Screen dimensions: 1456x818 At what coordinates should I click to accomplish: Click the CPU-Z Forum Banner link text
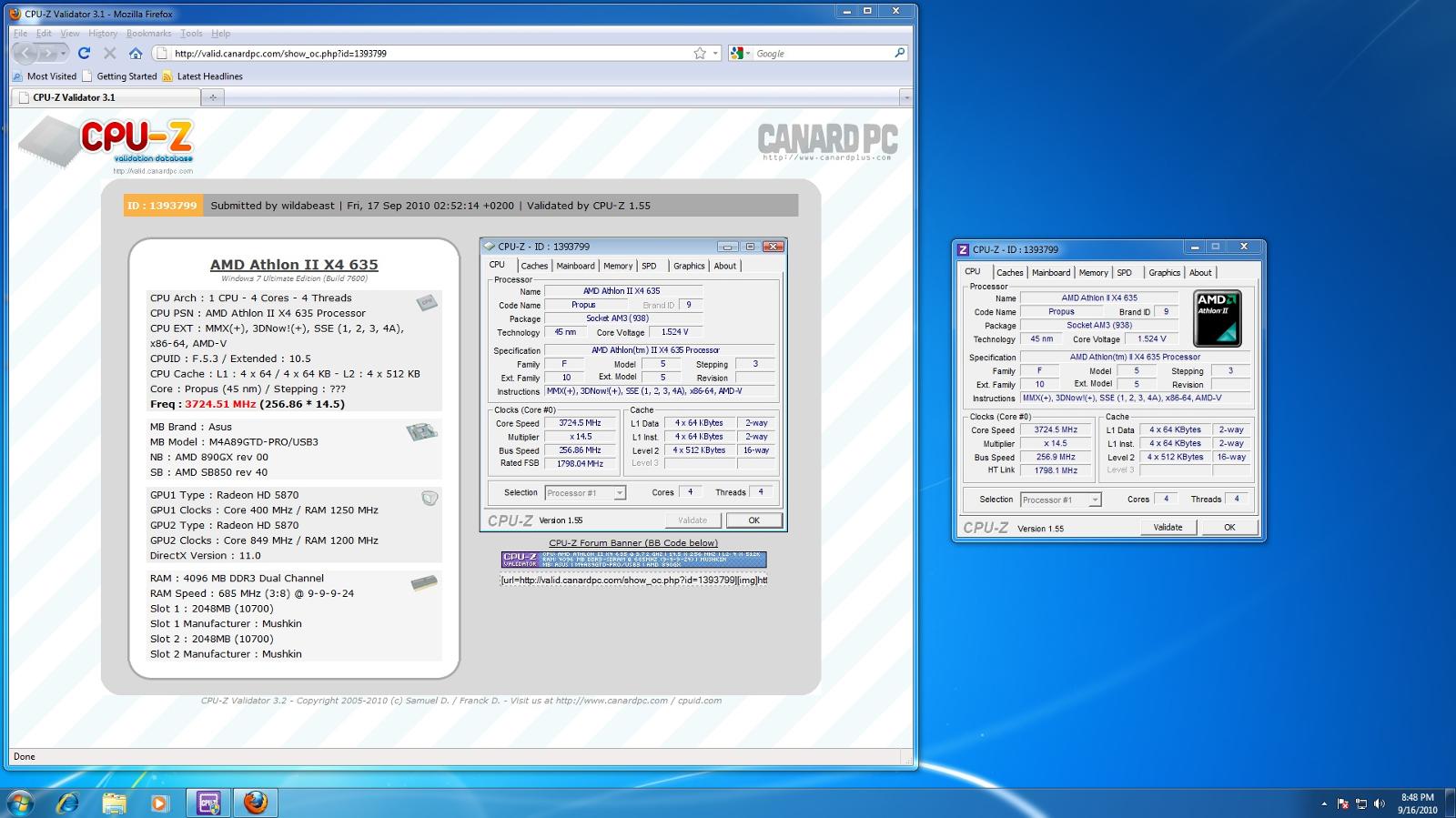[x=633, y=543]
